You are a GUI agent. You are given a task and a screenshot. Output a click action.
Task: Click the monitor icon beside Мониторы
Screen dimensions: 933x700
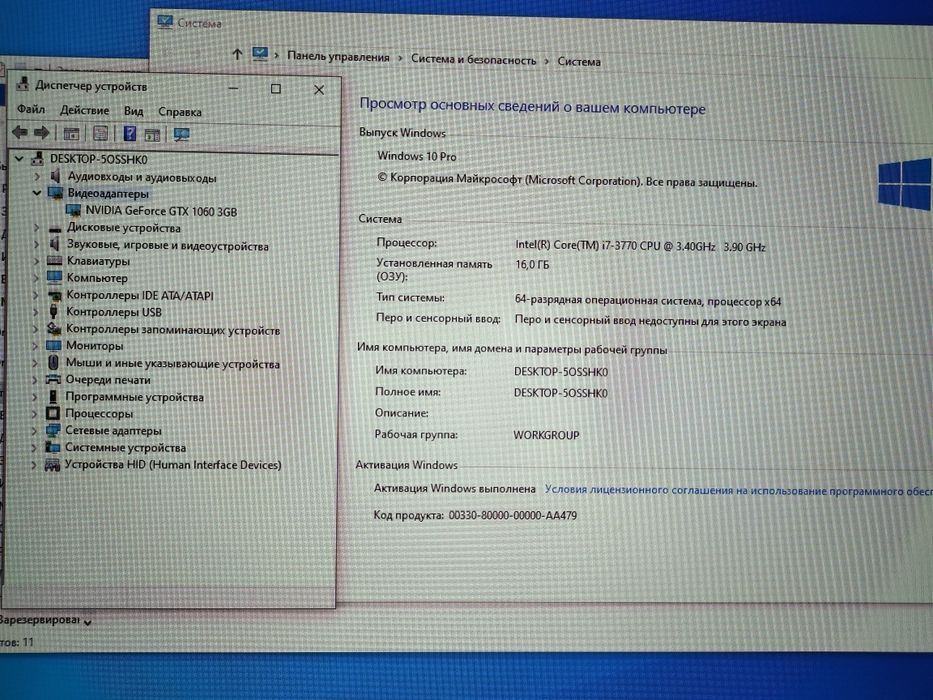pos(54,345)
